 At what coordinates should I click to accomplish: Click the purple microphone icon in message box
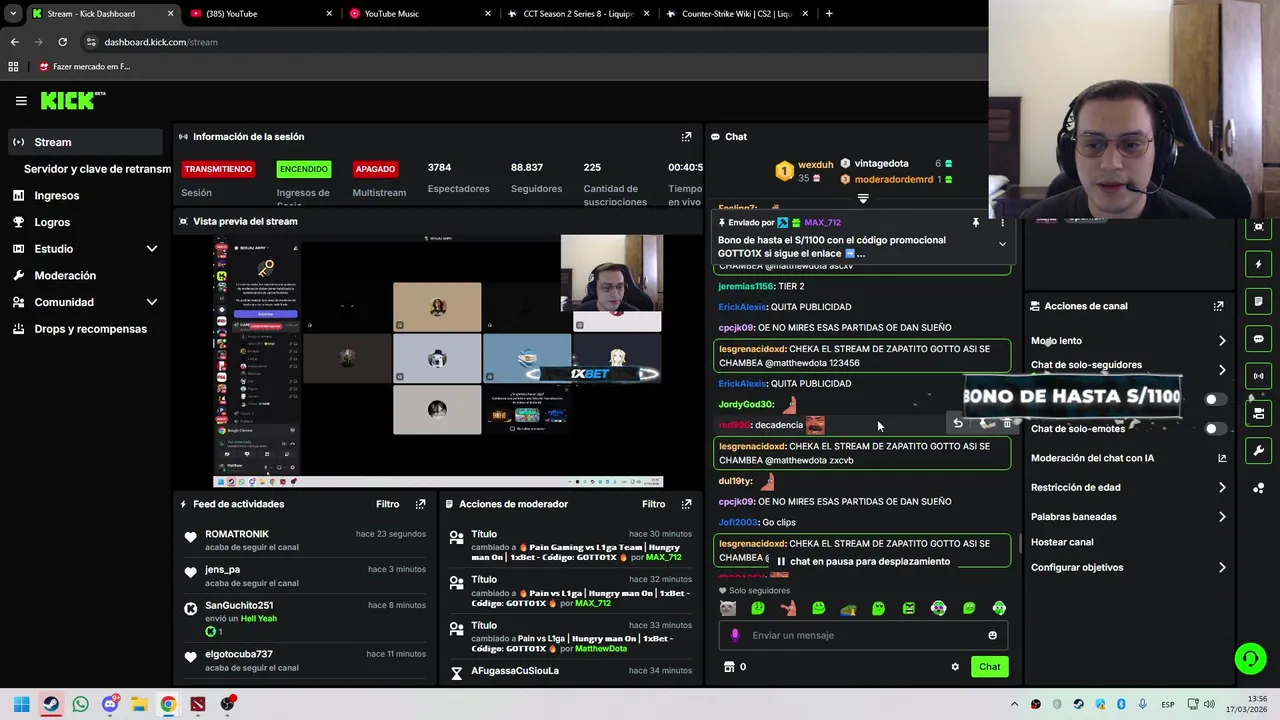[x=735, y=635]
